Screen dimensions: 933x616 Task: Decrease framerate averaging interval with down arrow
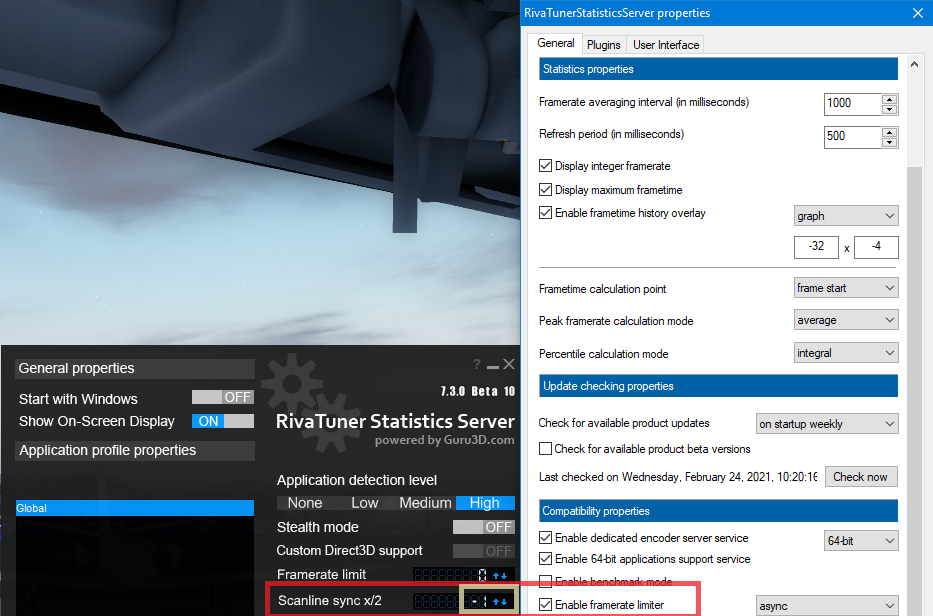point(890,110)
